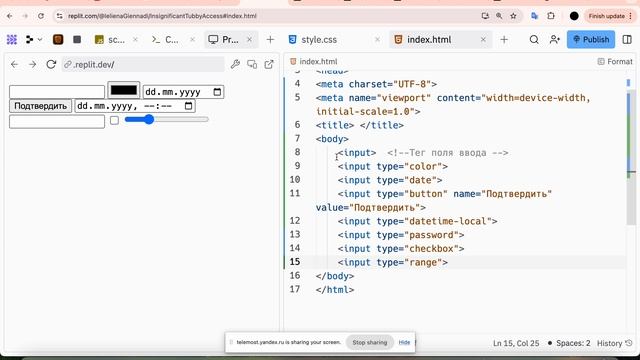Open preview in a new browser tab
The image size is (640, 360).
pyautogui.click(x=269, y=64)
